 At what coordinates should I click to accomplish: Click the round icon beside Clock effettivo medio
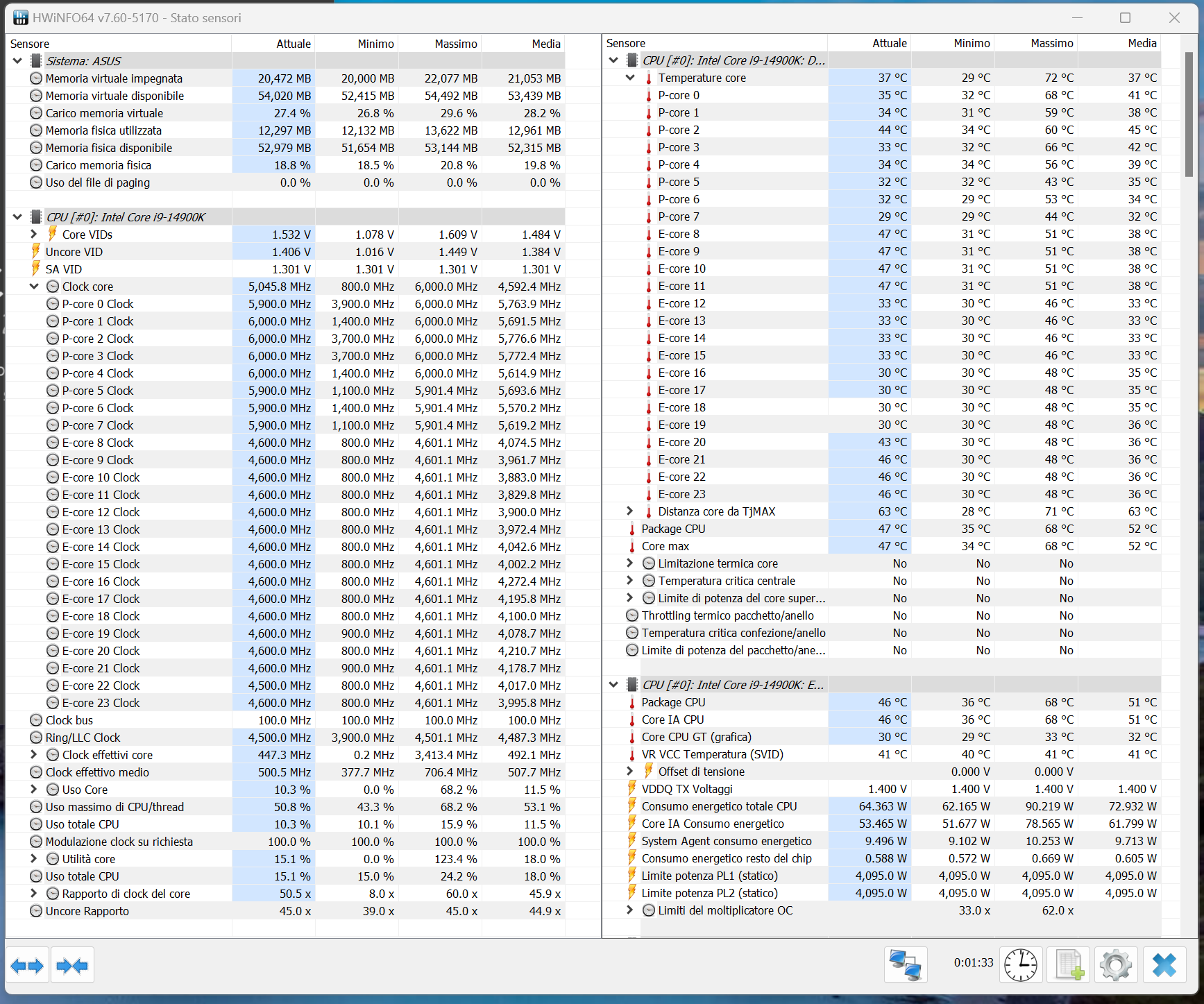pyautogui.click(x=36, y=772)
